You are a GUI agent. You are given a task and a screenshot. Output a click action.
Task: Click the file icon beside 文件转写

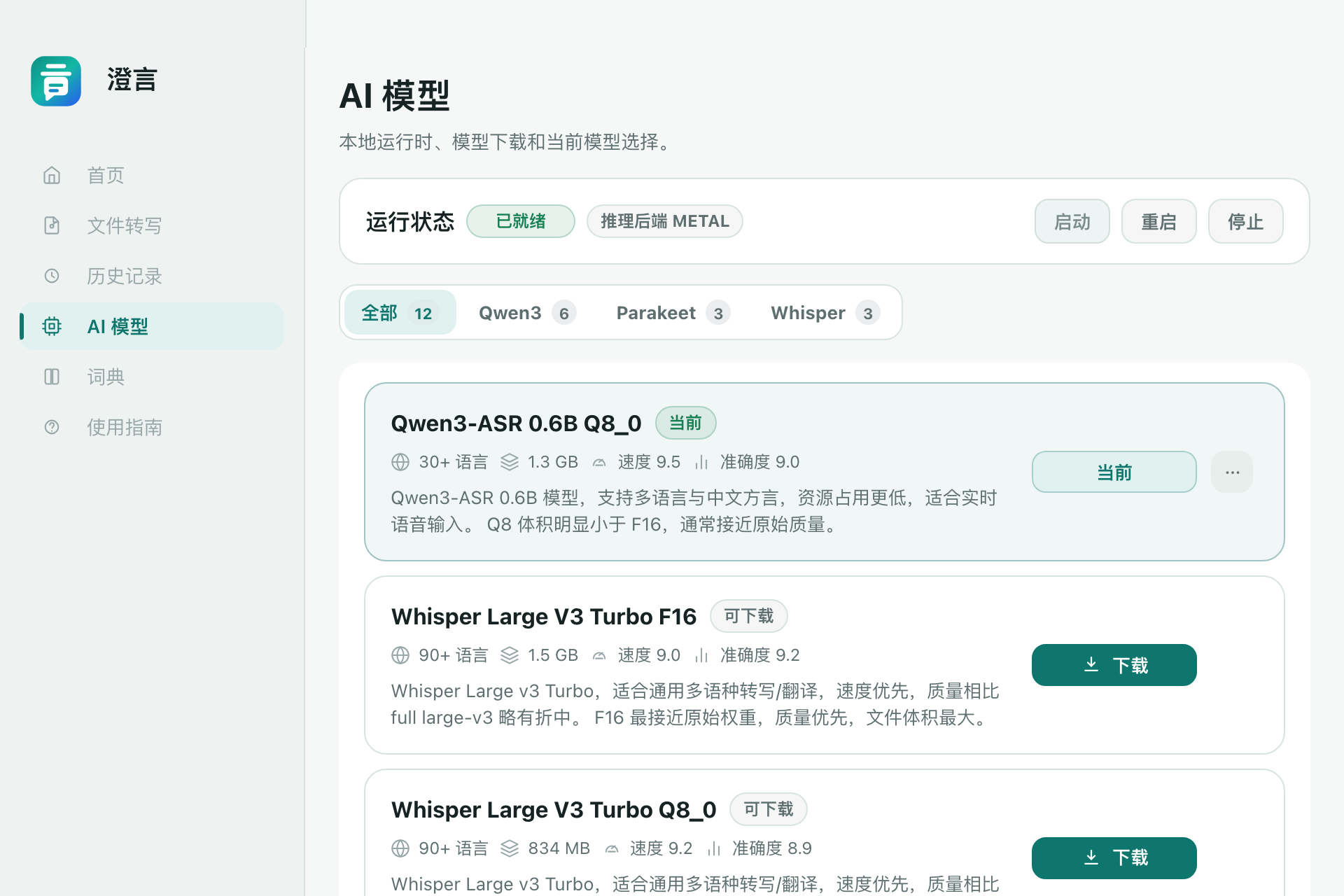click(52, 225)
